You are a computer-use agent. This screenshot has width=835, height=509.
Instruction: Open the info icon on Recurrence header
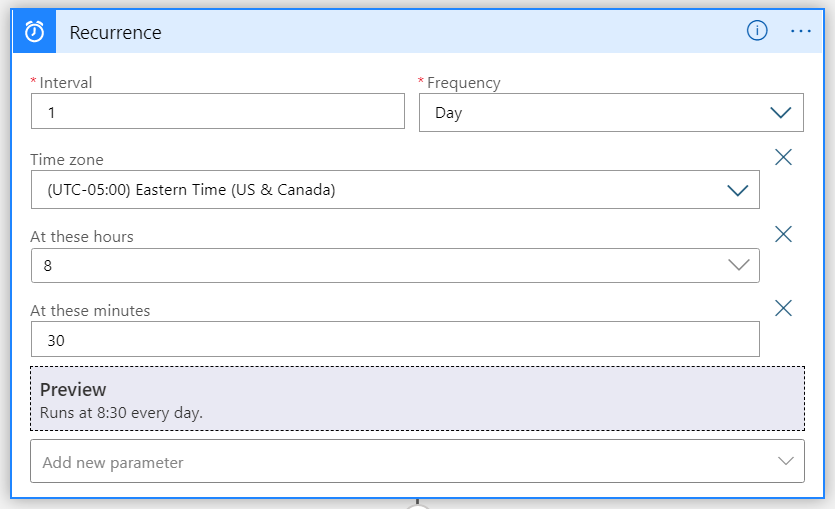(757, 31)
